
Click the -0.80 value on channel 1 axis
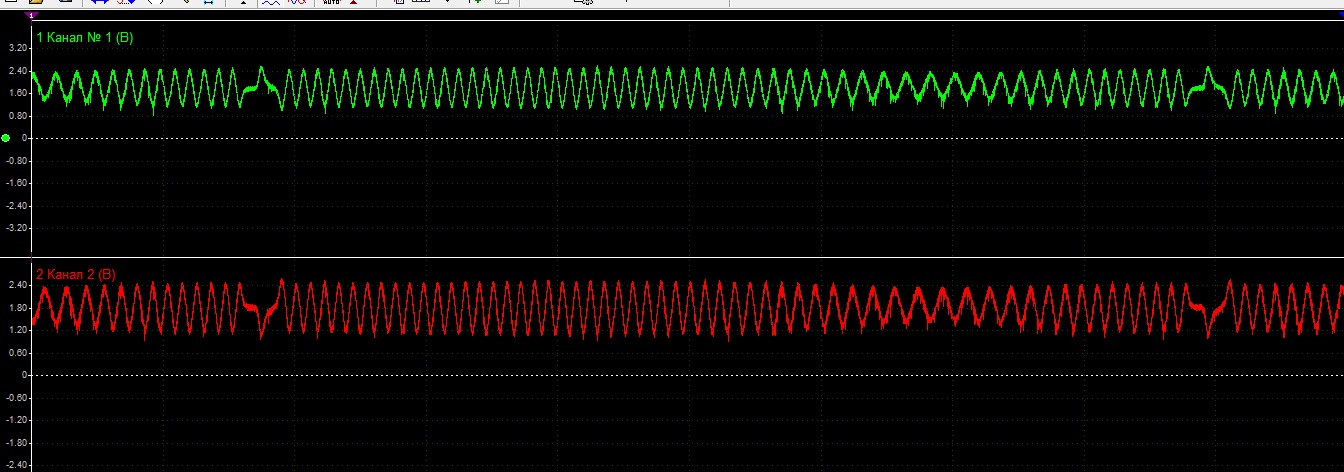point(15,160)
